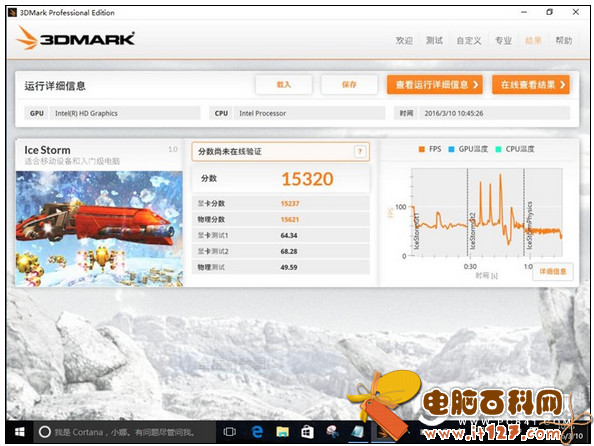Image resolution: width=594 pixels, height=446 pixels.
Task: Click the 时间 field 2016/3/10 10:45:26
Action: coord(494,113)
